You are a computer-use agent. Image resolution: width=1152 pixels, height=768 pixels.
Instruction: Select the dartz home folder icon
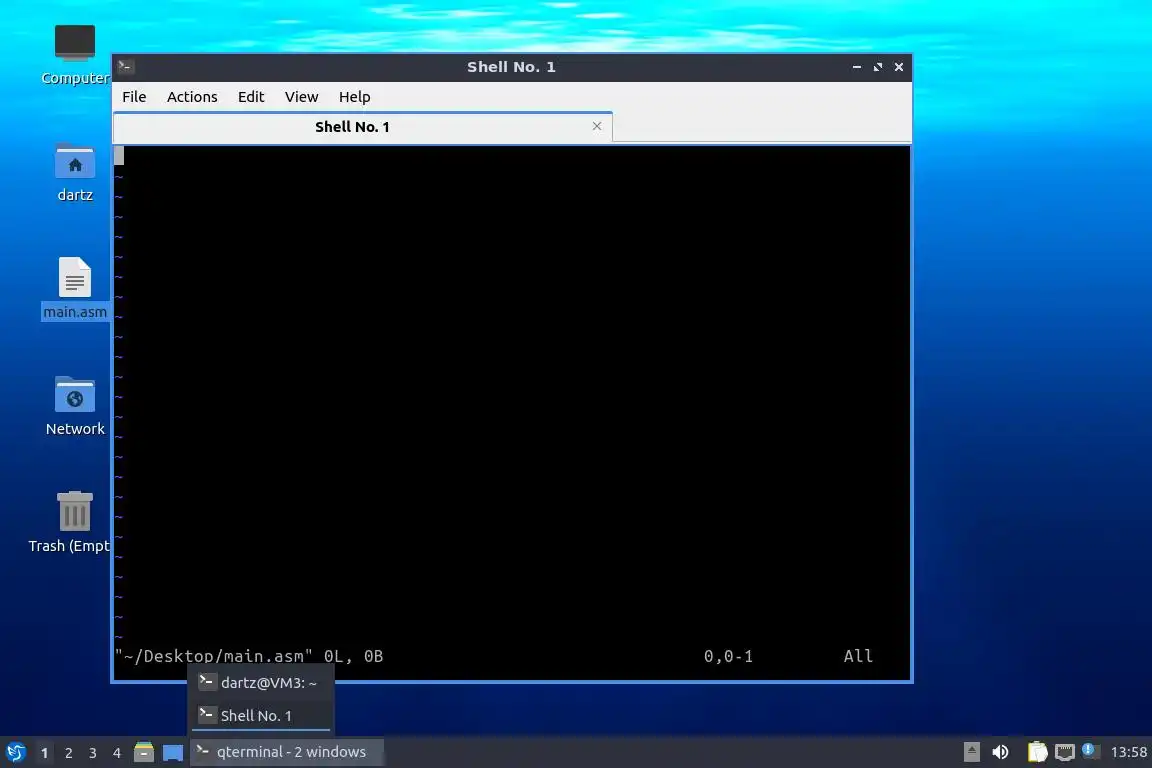click(75, 173)
